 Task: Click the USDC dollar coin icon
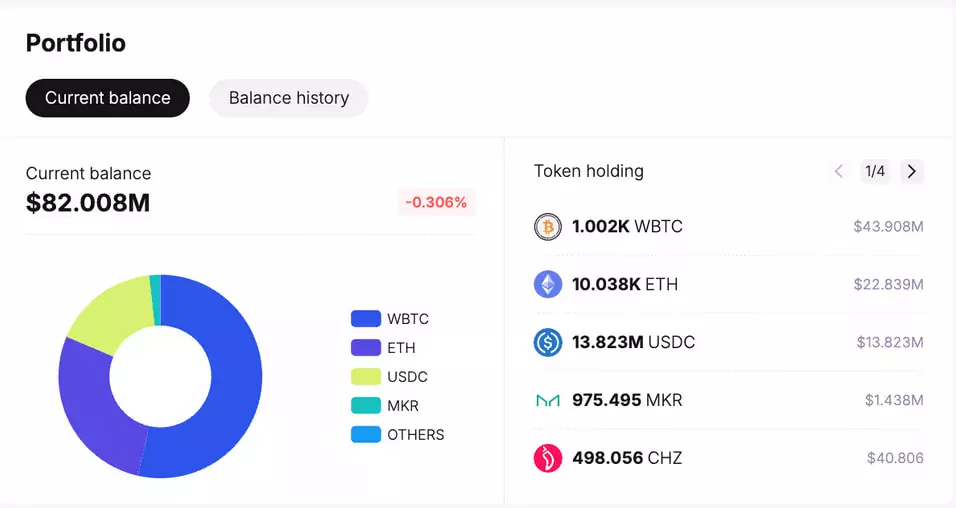coord(548,342)
